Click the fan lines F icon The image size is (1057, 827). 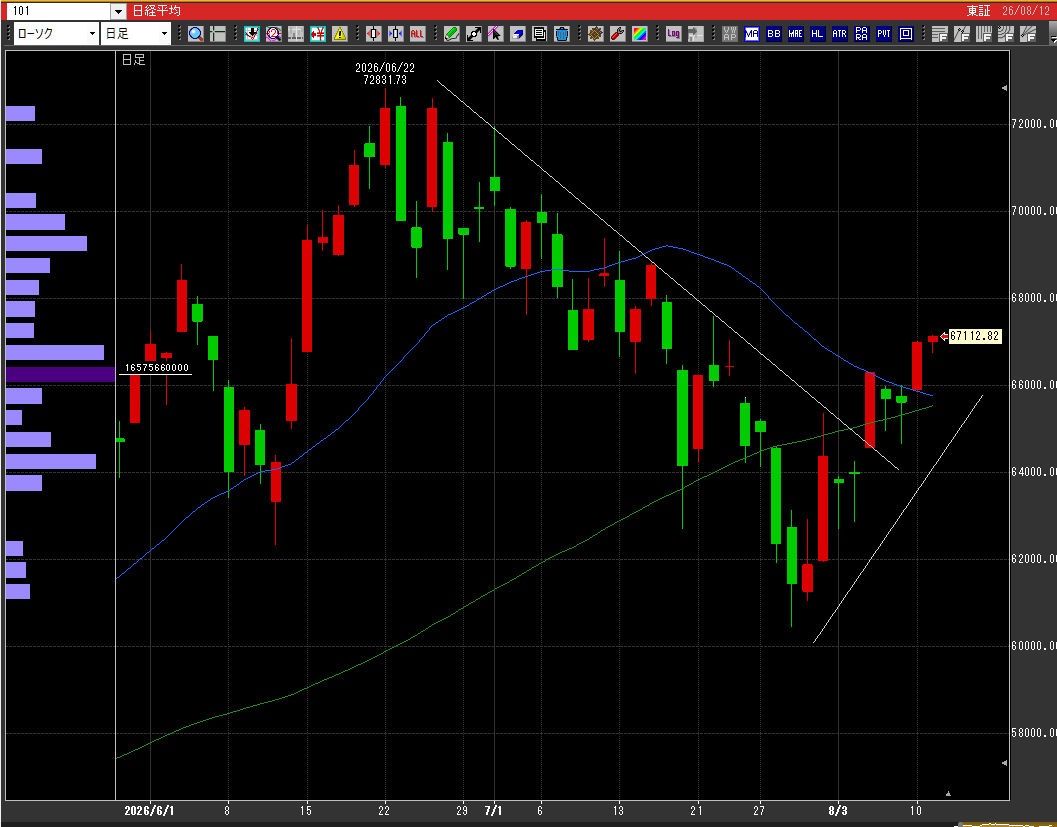click(x=1028, y=34)
